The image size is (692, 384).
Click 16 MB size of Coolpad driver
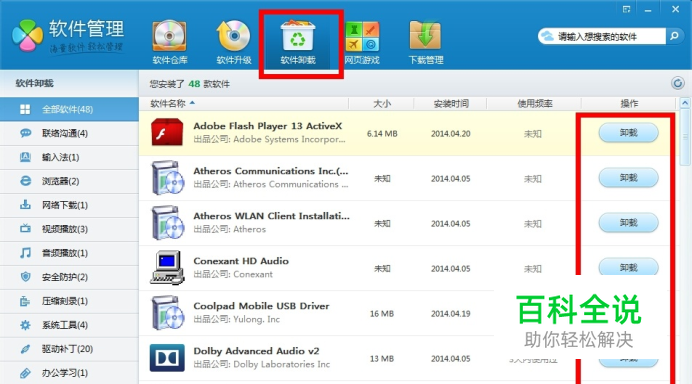click(x=382, y=313)
